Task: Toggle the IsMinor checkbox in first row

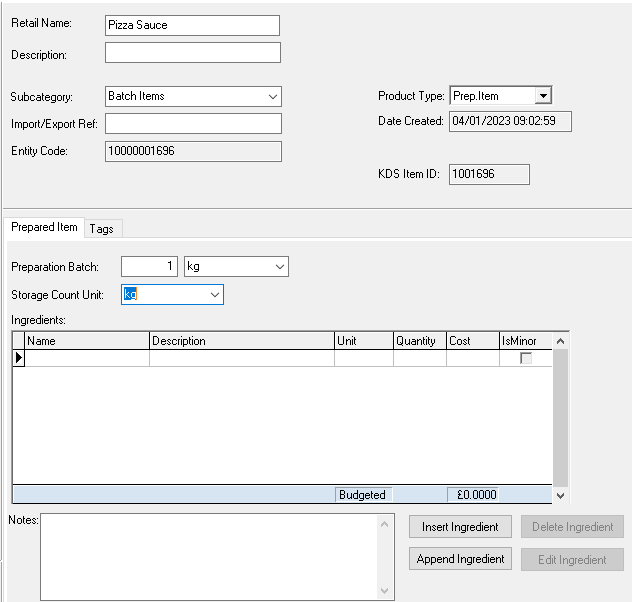Action: click(525, 358)
